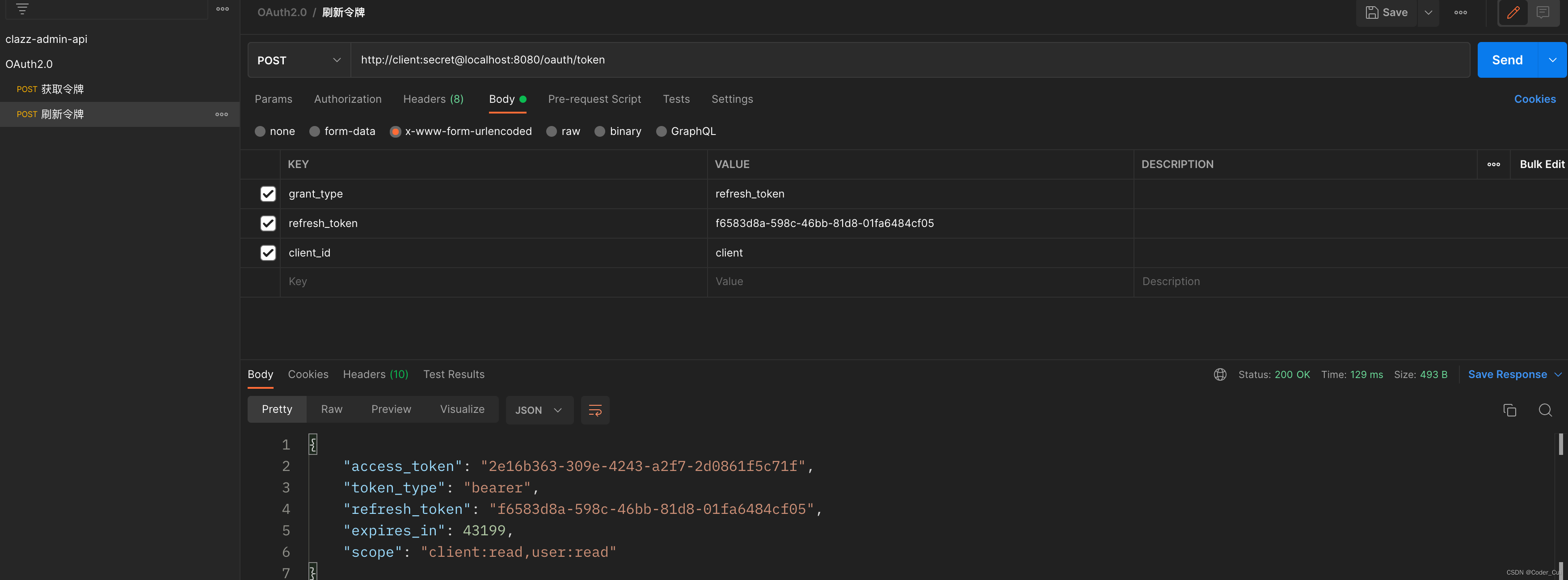Select the raw body type radio button
The width and height of the screenshot is (1568, 580).
pyautogui.click(x=552, y=131)
